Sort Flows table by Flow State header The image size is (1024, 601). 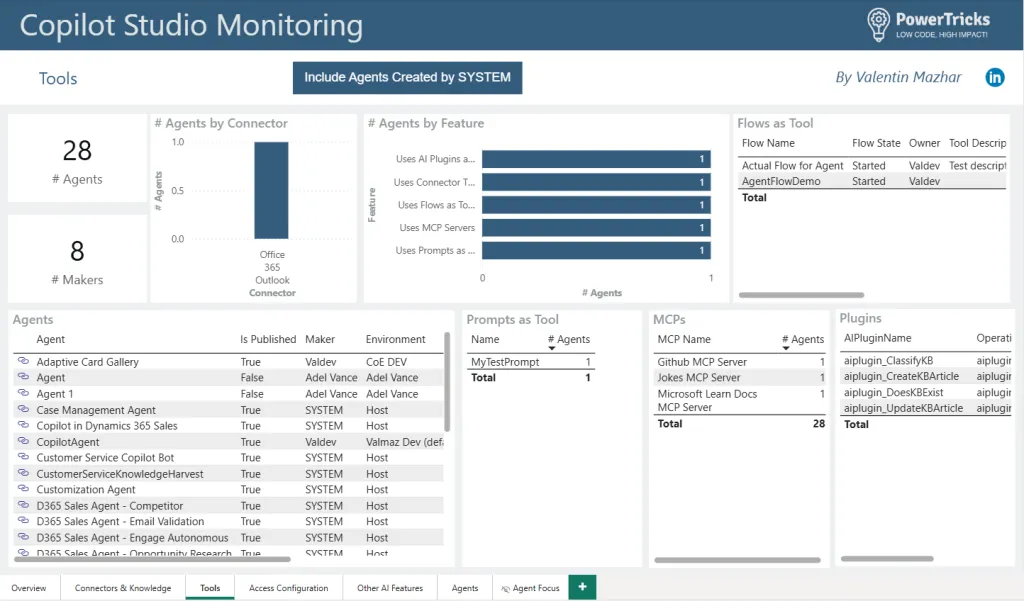coord(876,143)
